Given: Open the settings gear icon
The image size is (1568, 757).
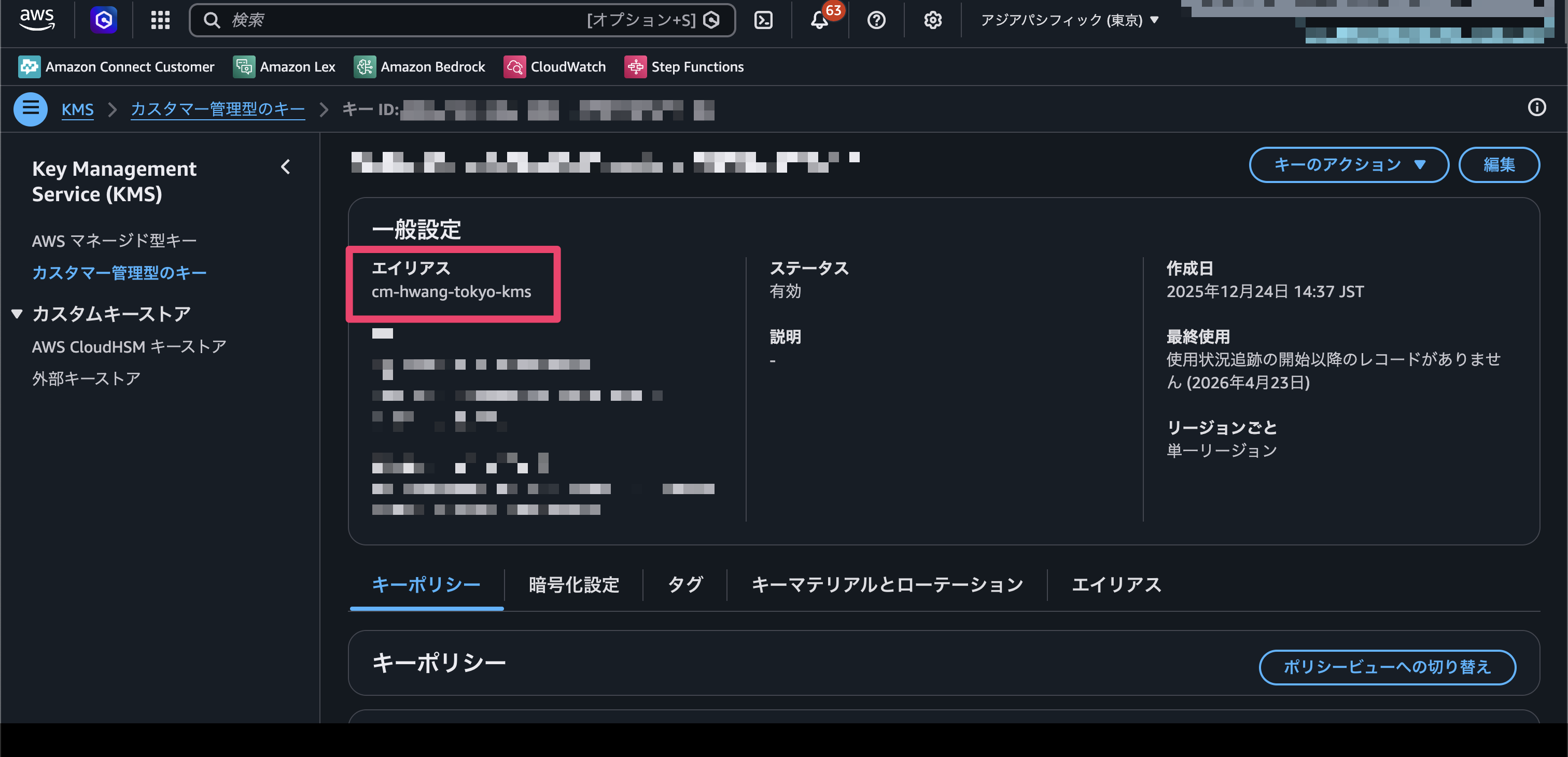Looking at the screenshot, I should 932,20.
